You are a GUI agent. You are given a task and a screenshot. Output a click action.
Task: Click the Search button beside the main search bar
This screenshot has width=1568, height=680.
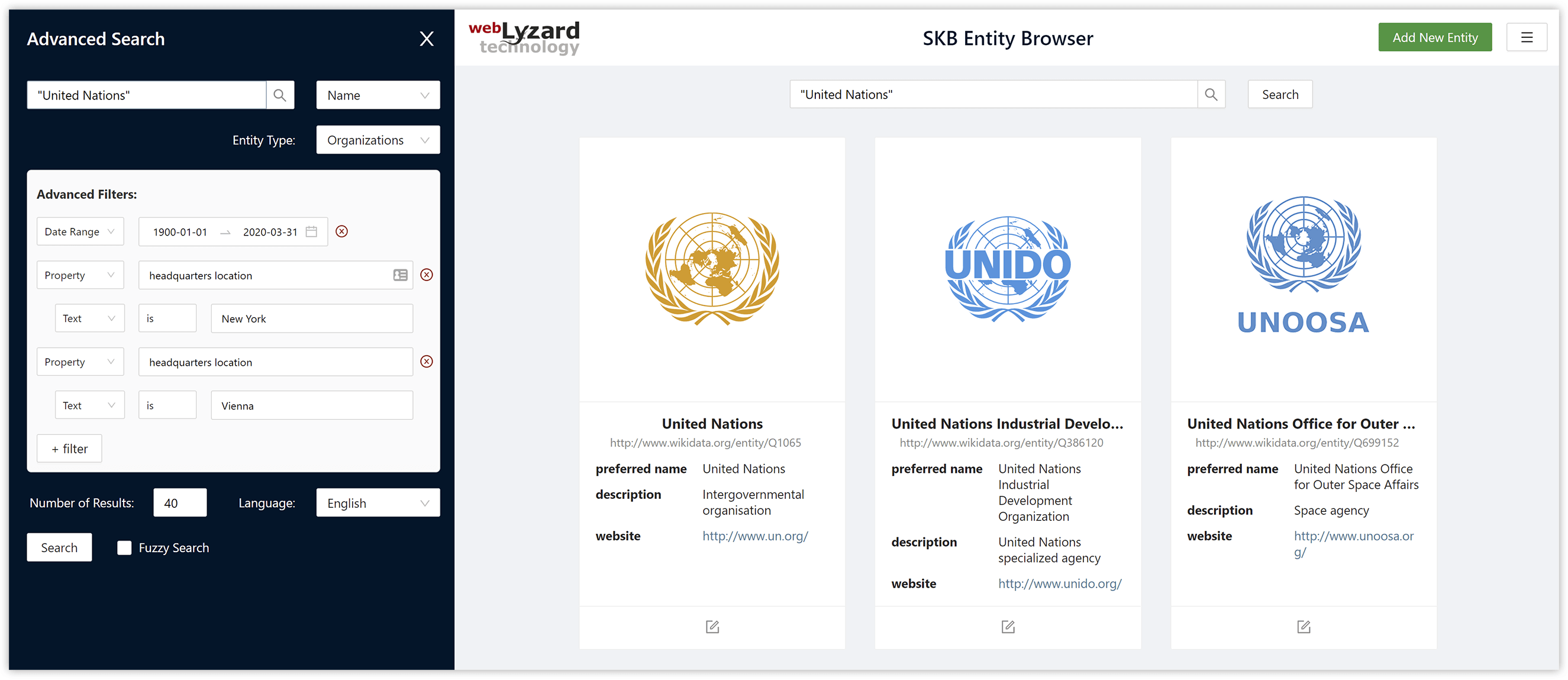click(x=1279, y=94)
